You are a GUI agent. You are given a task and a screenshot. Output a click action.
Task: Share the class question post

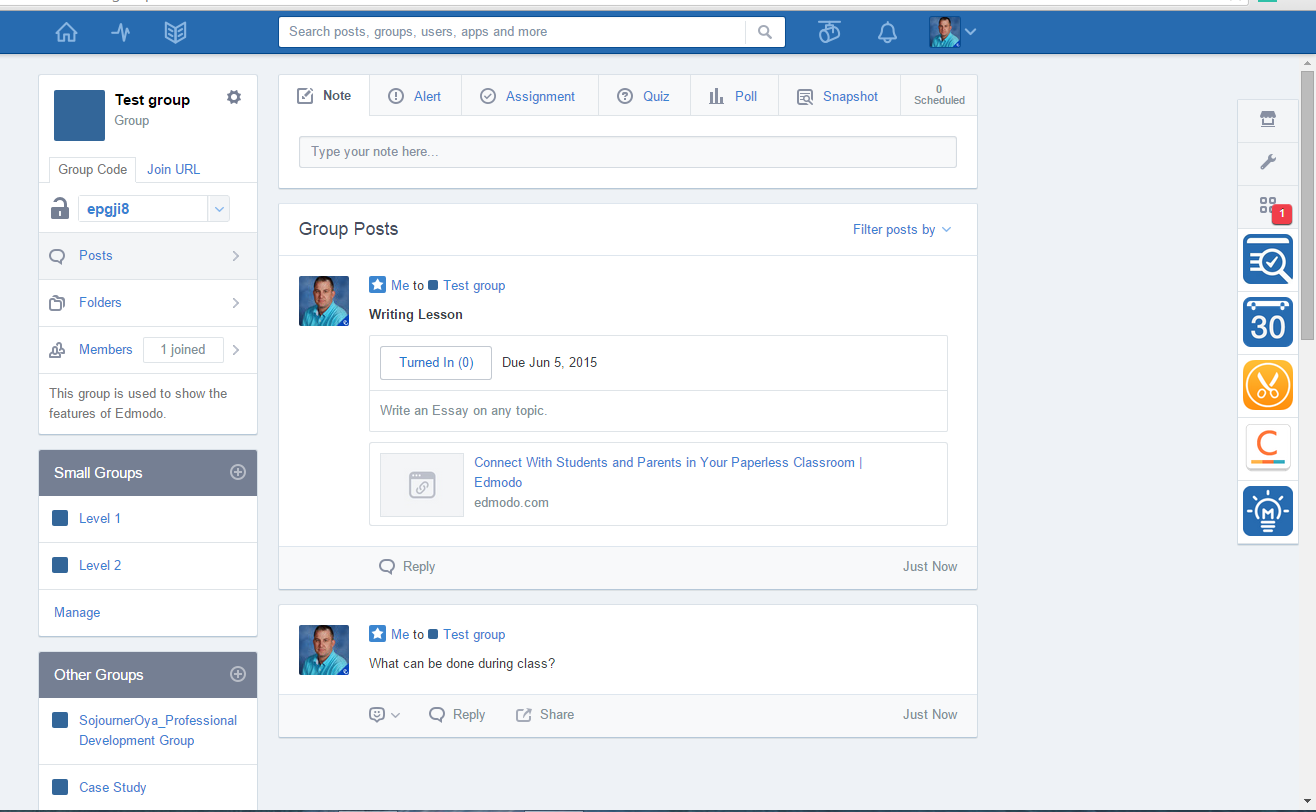[x=545, y=715]
